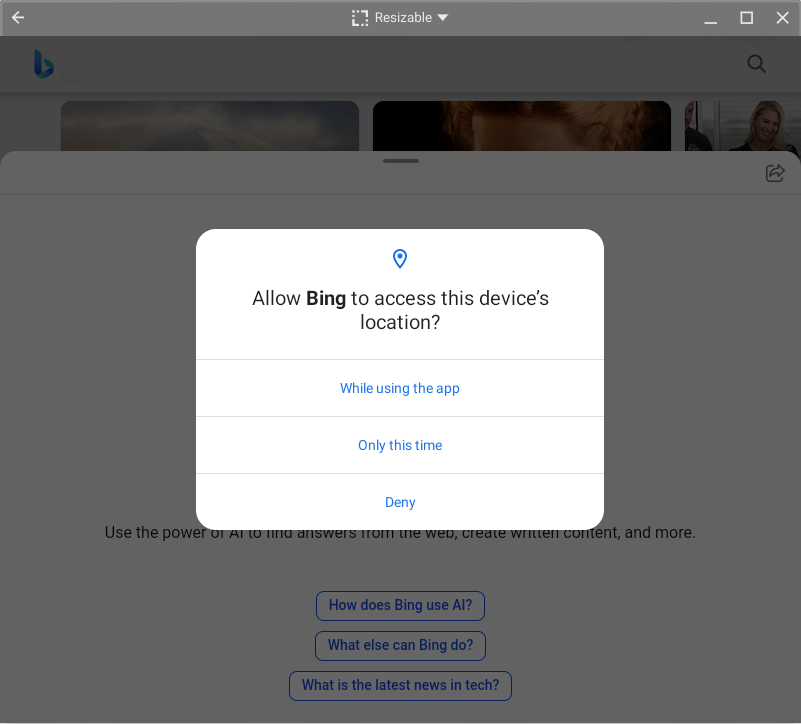Click the resizable window icon in titlebar

(359, 17)
